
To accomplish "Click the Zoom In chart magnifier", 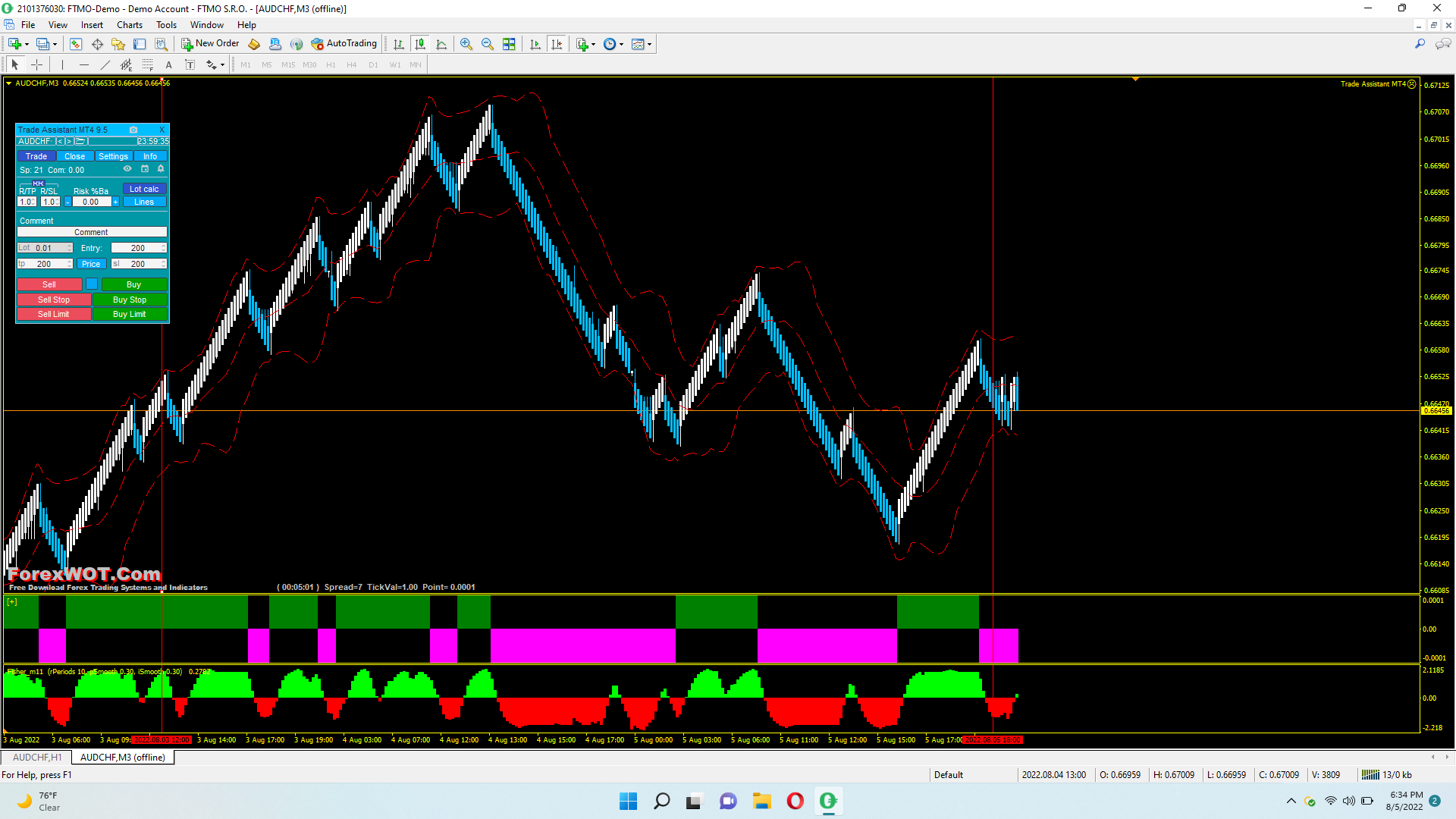I will tap(466, 44).
